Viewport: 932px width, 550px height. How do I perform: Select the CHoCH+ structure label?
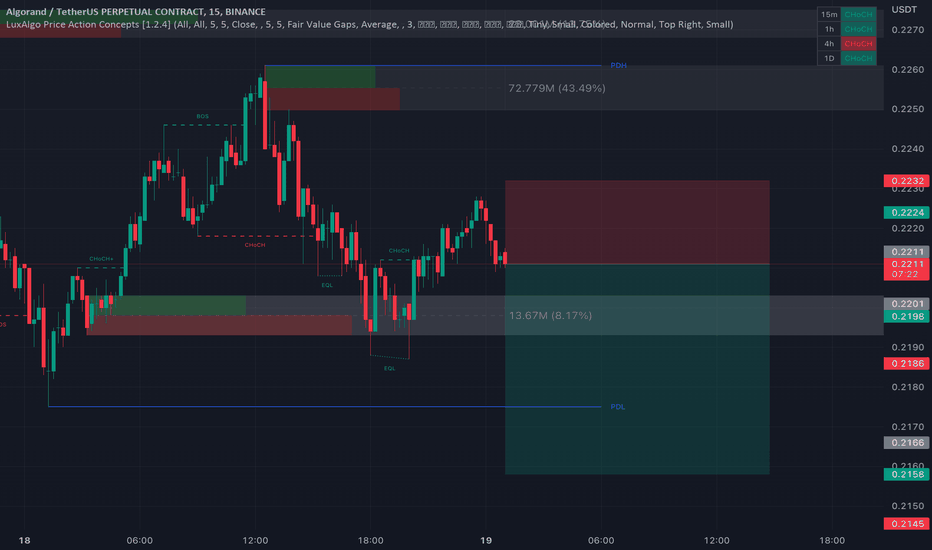tap(101, 259)
